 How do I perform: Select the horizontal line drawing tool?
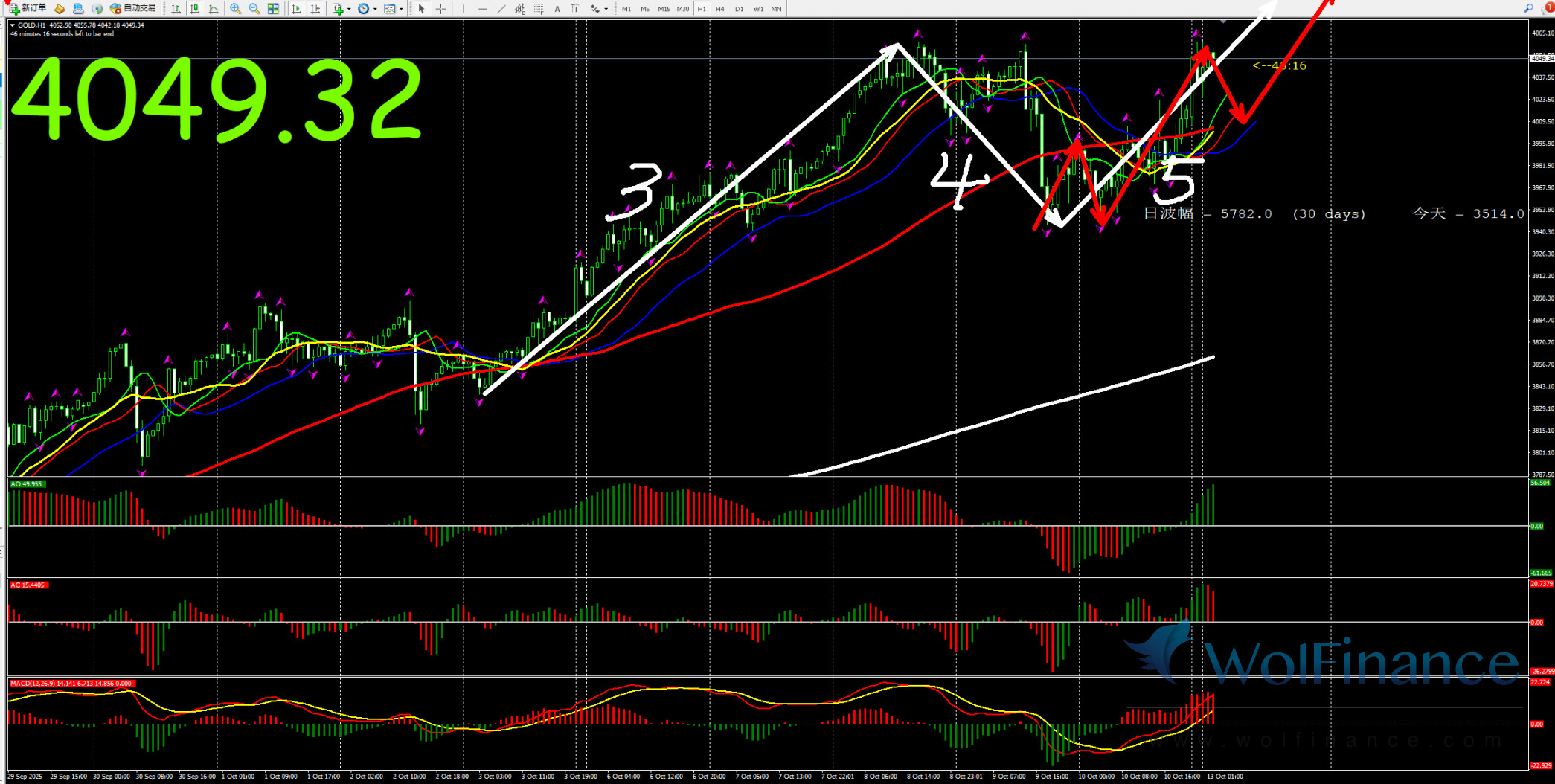coord(482,9)
